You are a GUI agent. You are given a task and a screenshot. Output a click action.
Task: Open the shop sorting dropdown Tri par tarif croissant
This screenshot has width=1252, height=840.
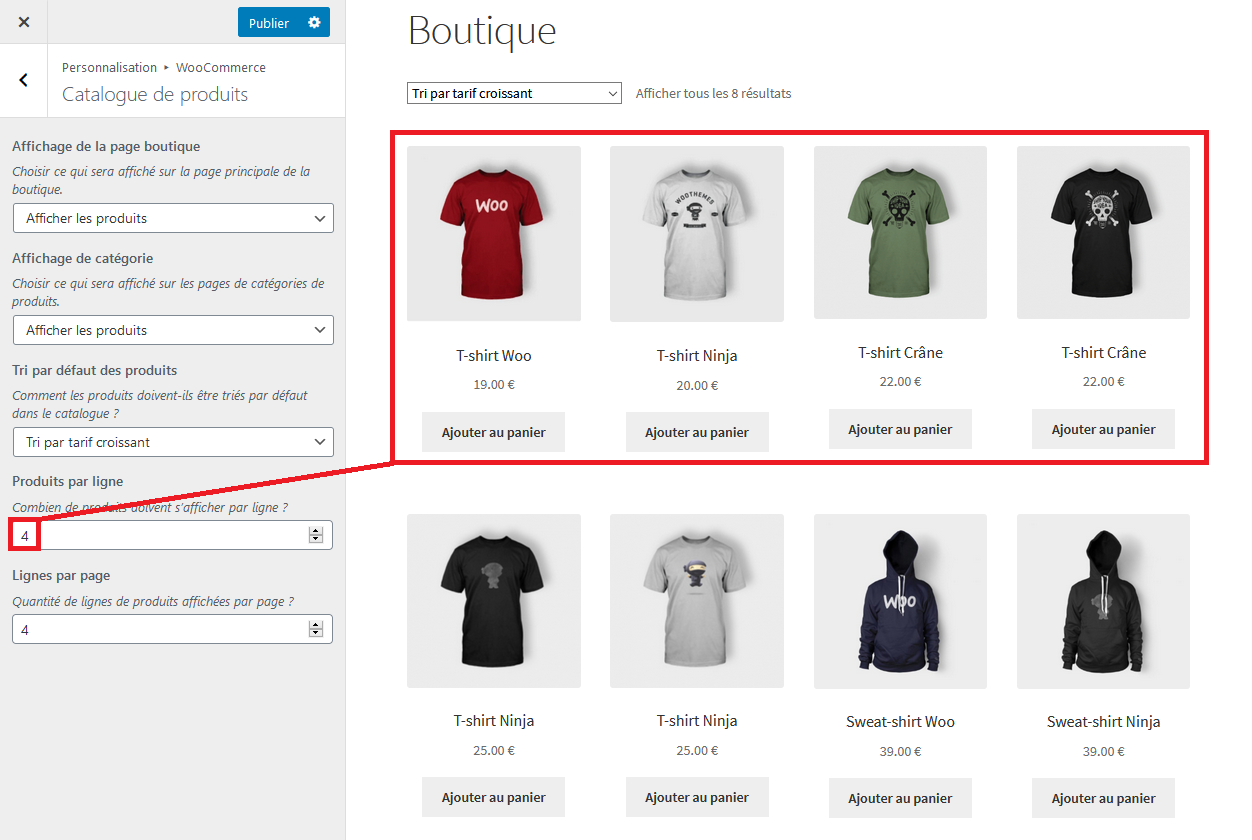coord(515,93)
